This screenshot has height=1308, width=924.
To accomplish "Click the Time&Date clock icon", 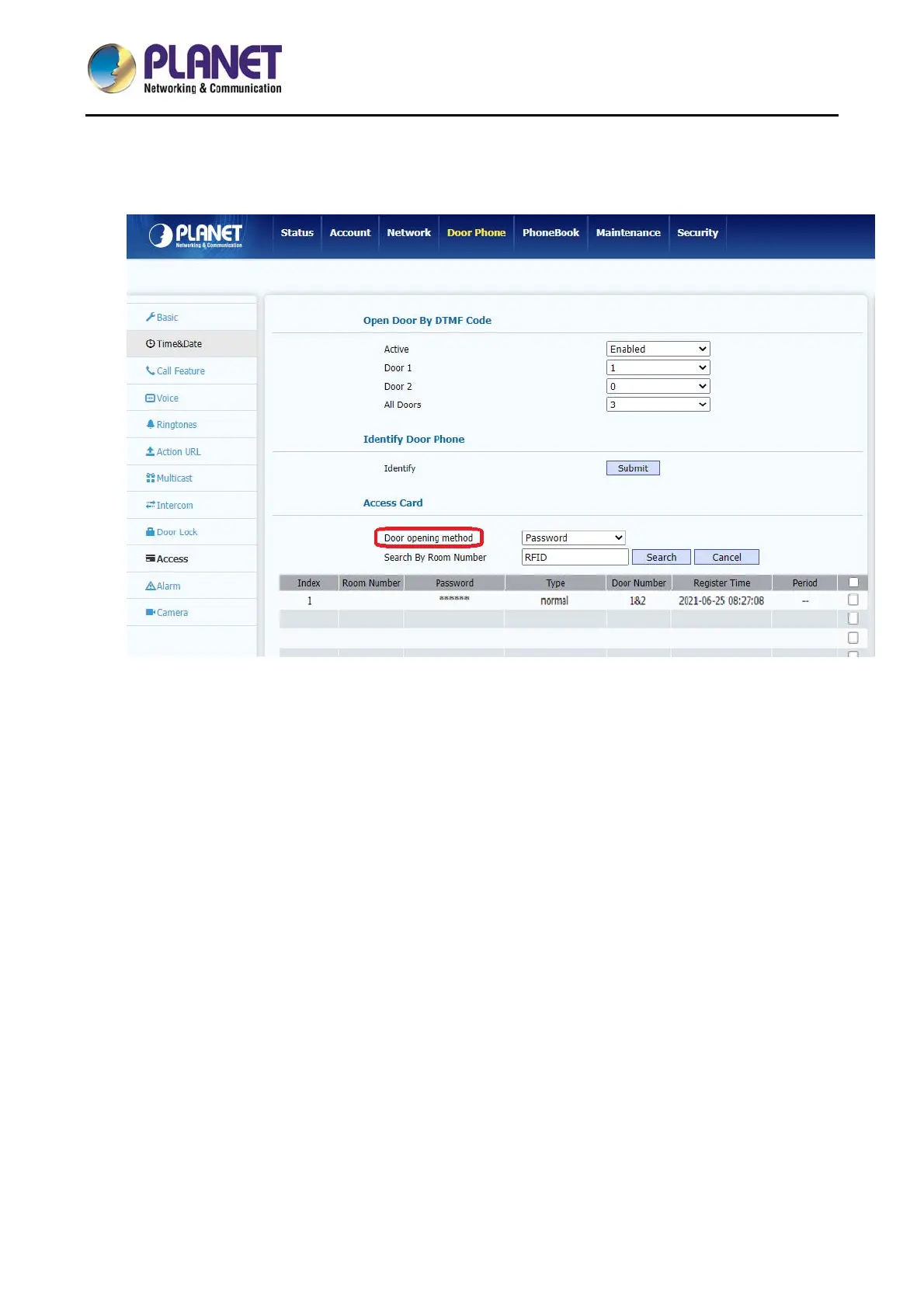I will click(151, 343).
